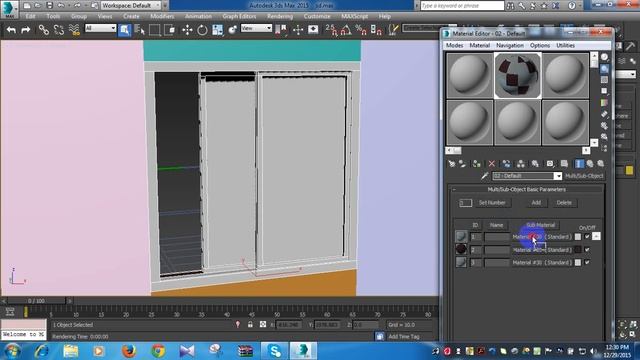
Task: Open the 02 - Default material name dropdown
Action: tap(558, 176)
